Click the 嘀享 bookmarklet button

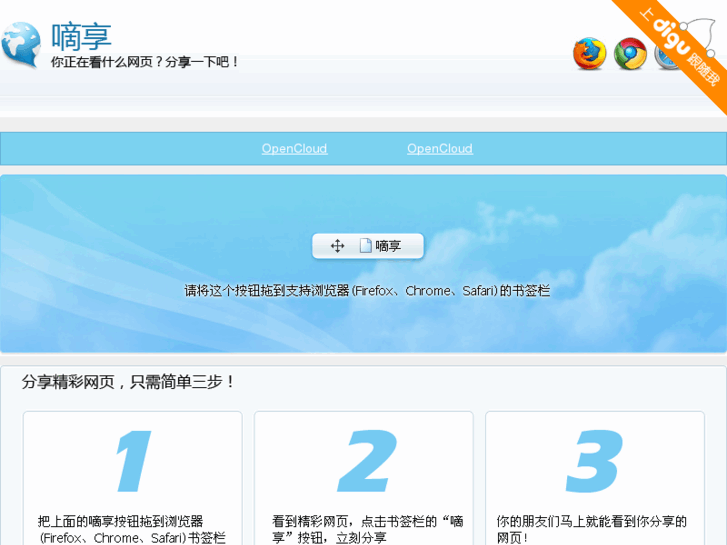pos(368,246)
